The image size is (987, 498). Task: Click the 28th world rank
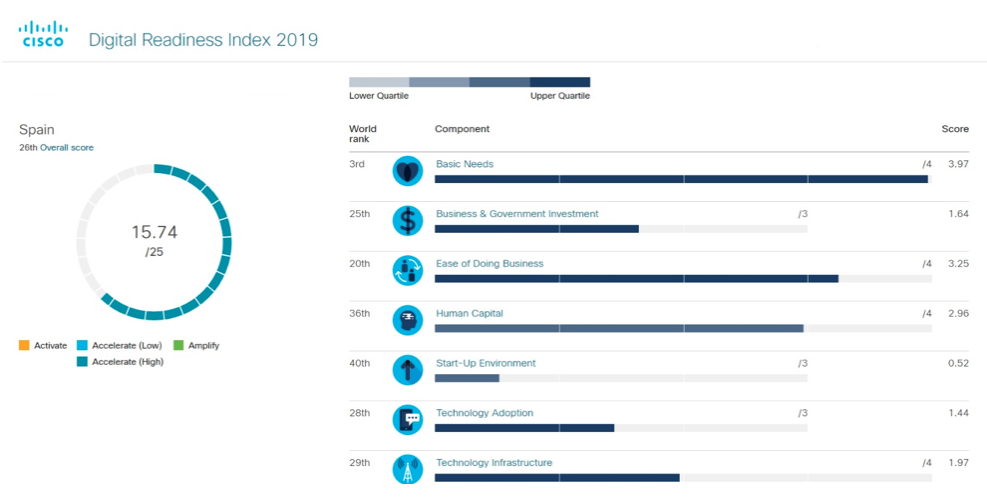[x=359, y=412]
